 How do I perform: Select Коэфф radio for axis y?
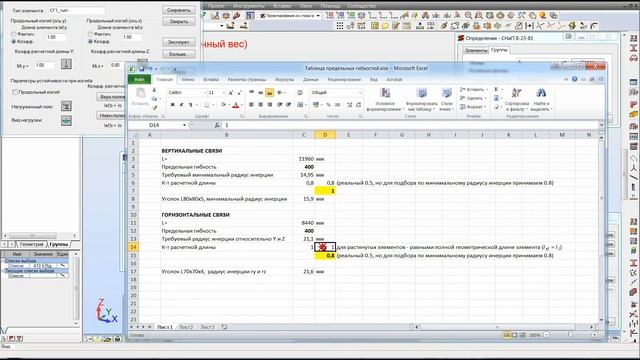pyautogui.click(x=14, y=41)
